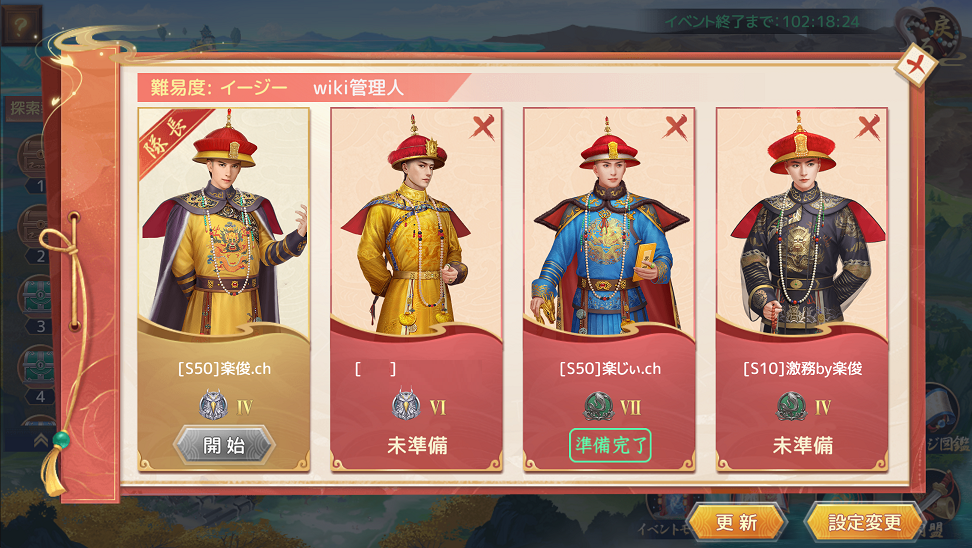Click green rank VII badge icon

coord(599,406)
